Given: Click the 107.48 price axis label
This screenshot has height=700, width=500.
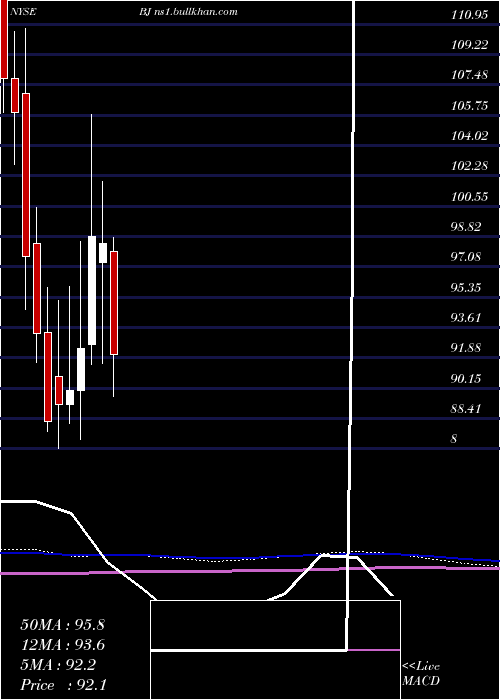Looking at the screenshot, I should point(469,75).
